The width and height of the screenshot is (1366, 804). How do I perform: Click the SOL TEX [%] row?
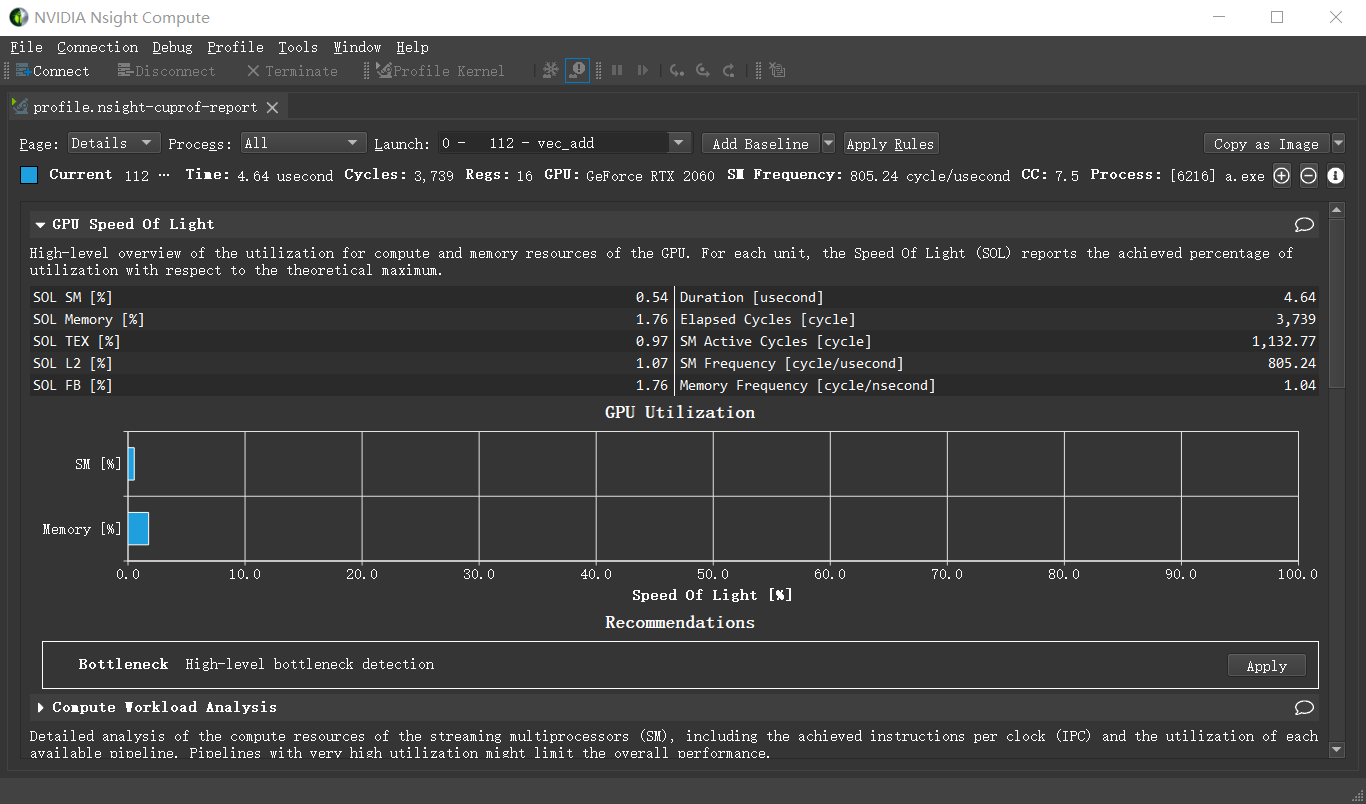[x=351, y=341]
